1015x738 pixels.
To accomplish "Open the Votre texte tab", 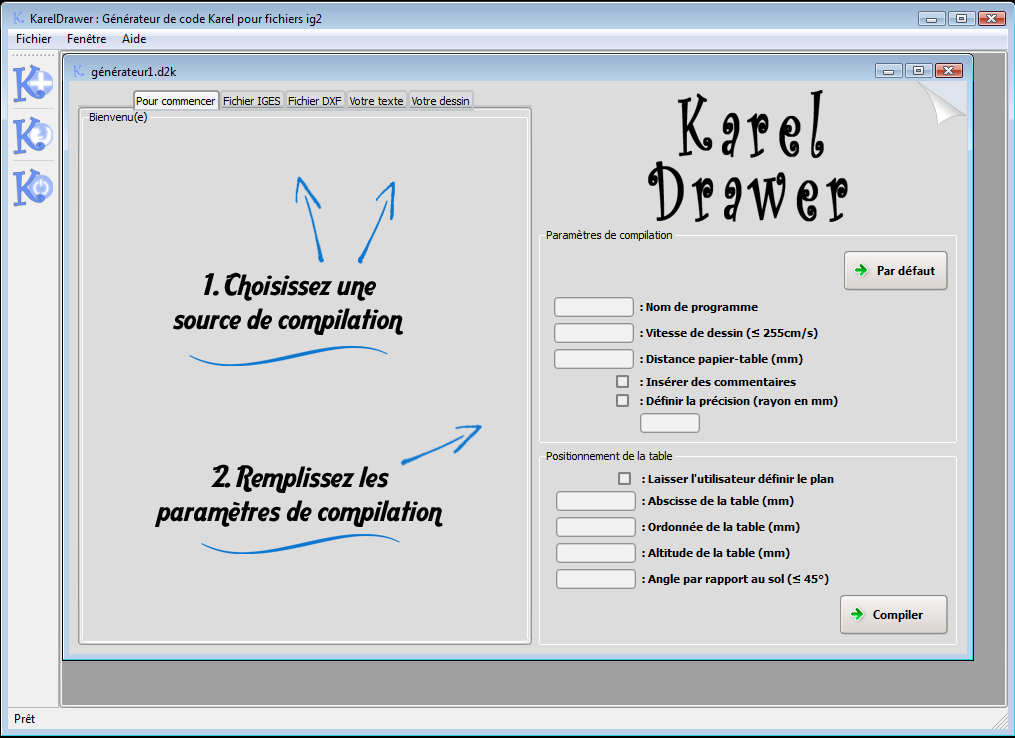I will 376,101.
